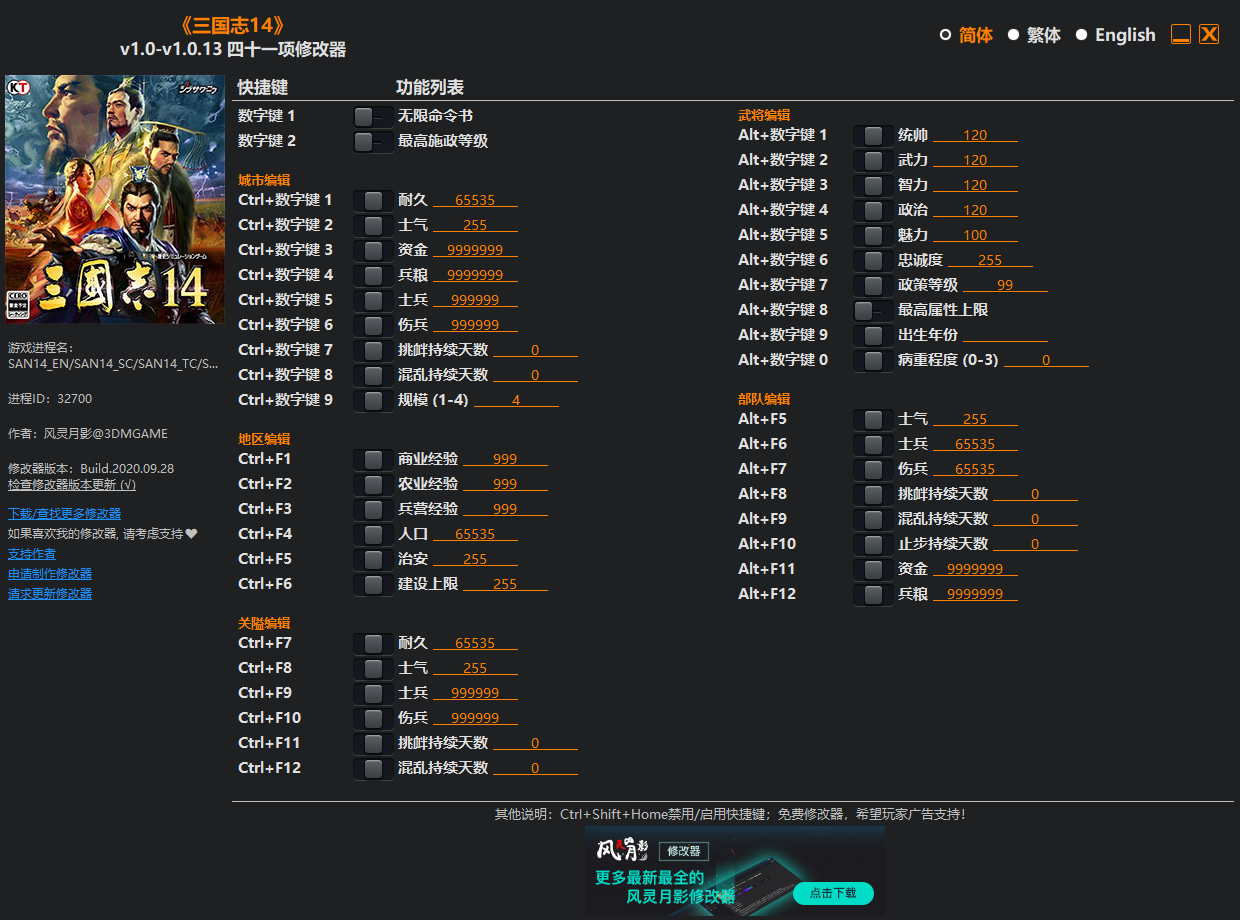The image size is (1240, 920).
Task: Enable the 统帅 120 officer toggle
Action: 872,134
